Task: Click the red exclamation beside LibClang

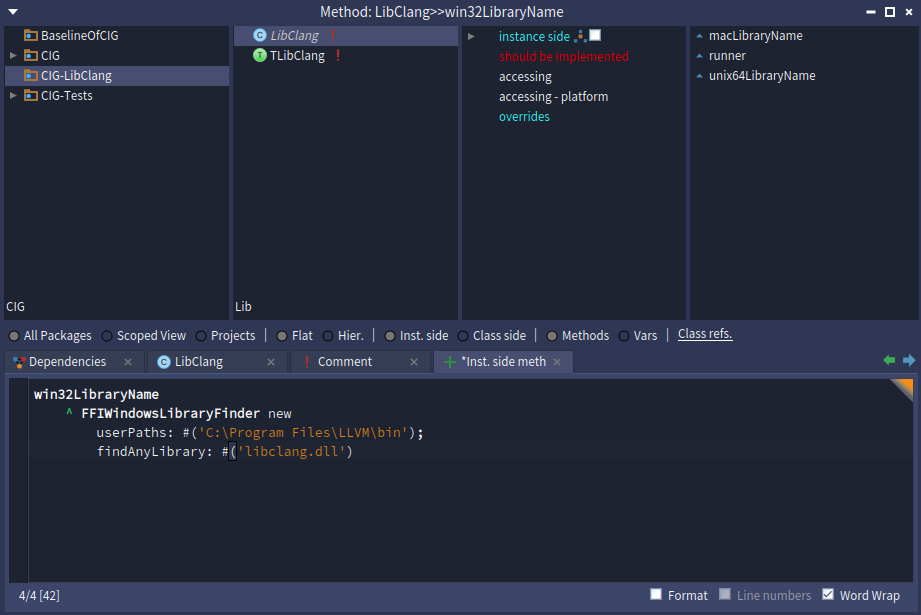Action: point(331,36)
